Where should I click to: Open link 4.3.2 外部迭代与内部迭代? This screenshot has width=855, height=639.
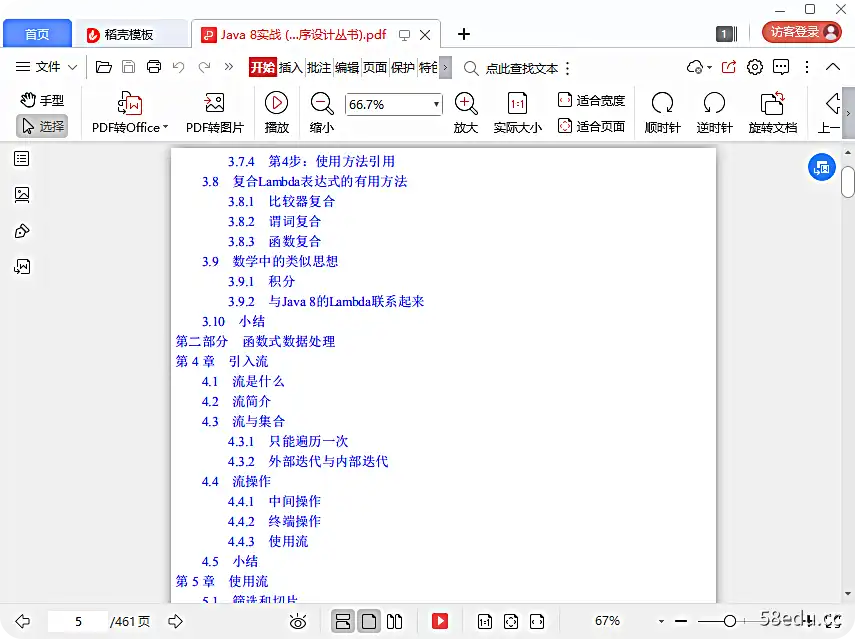308,461
